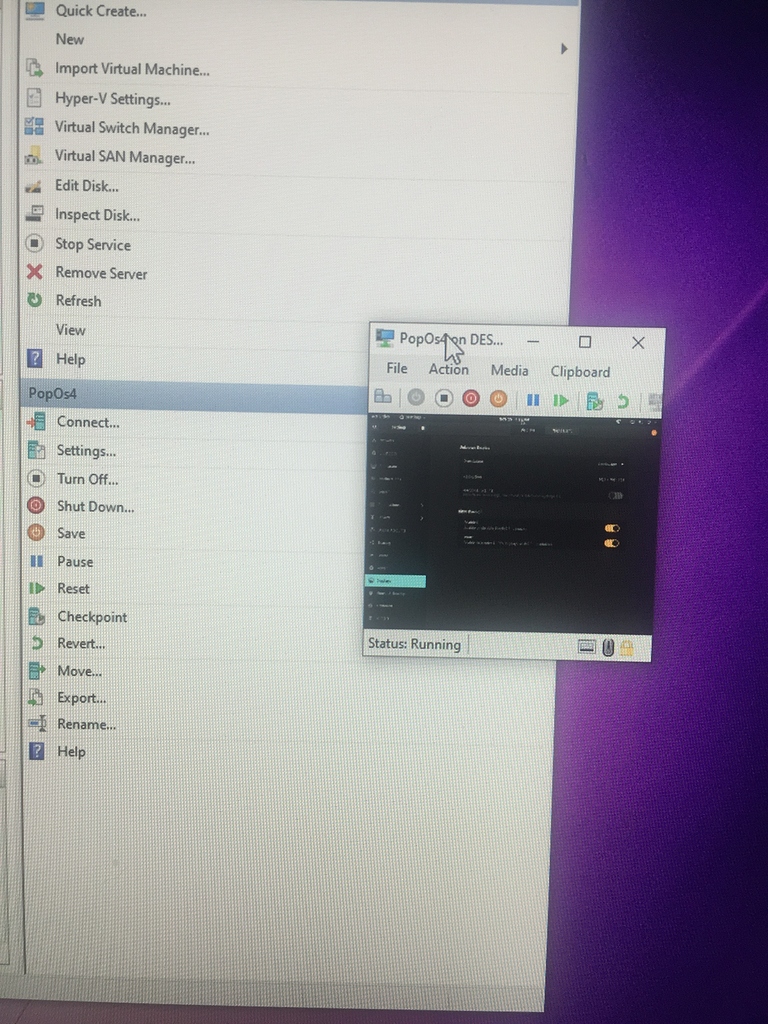Open the dropdown in the VM settings panel

pyautogui.click(x=610, y=464)
